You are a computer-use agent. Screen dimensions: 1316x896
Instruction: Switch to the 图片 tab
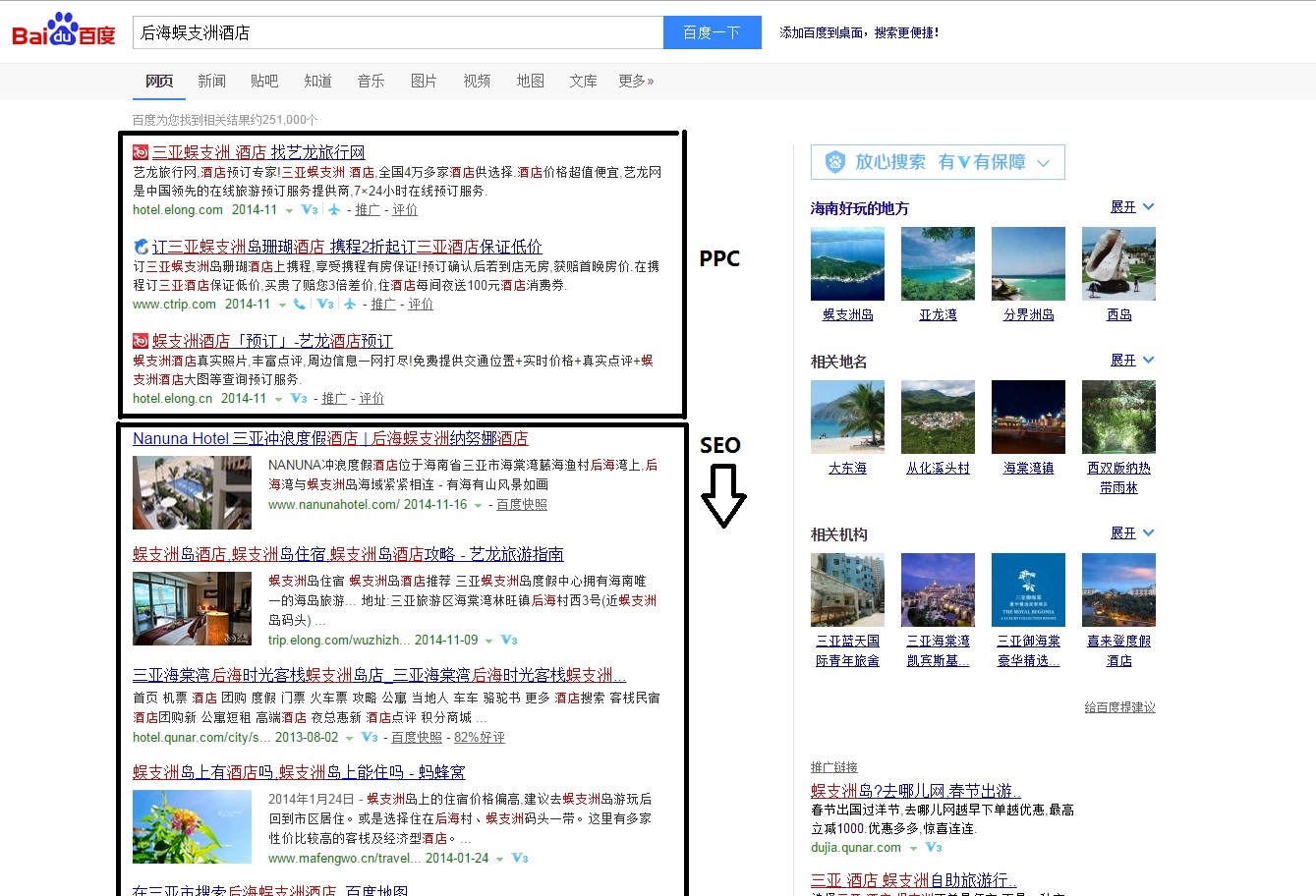(x=424, y=81)
